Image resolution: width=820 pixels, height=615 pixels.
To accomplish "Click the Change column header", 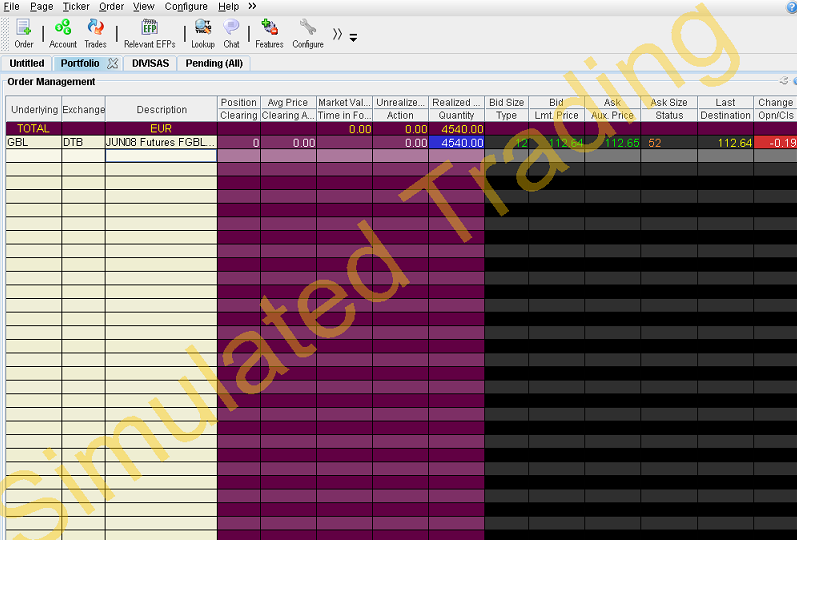I will [x=776, y=102].
